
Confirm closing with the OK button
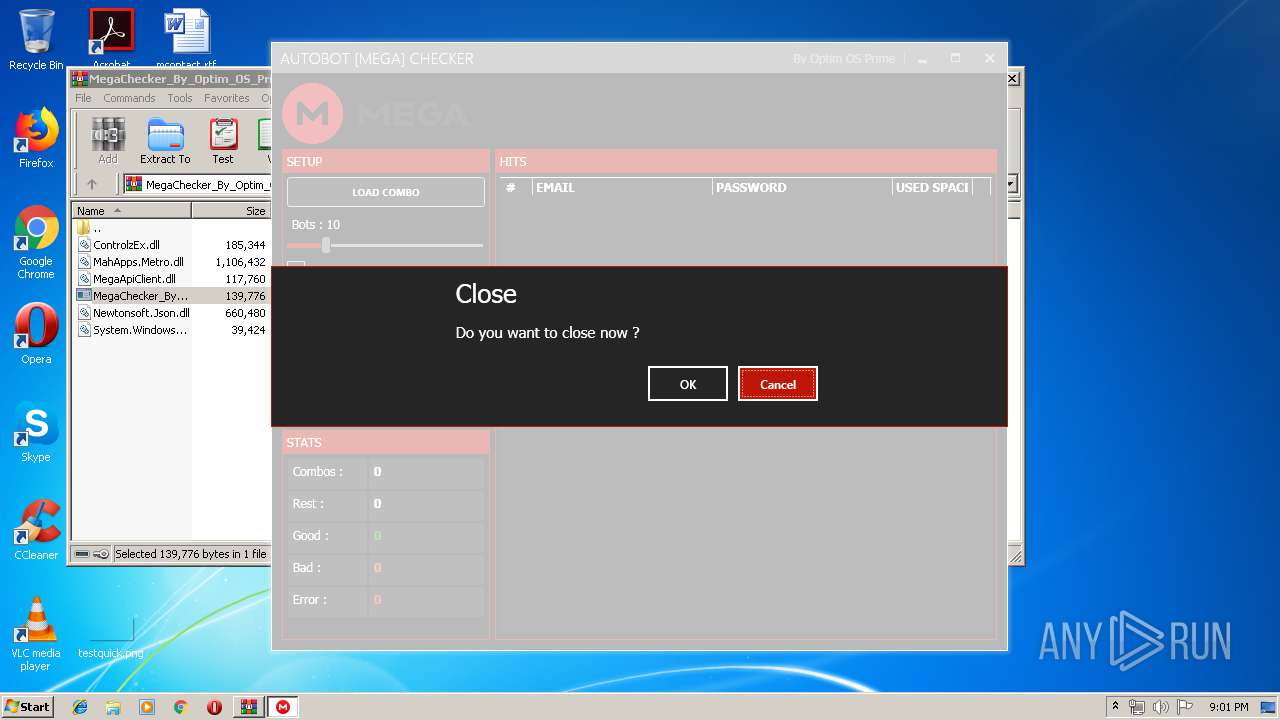688,384
